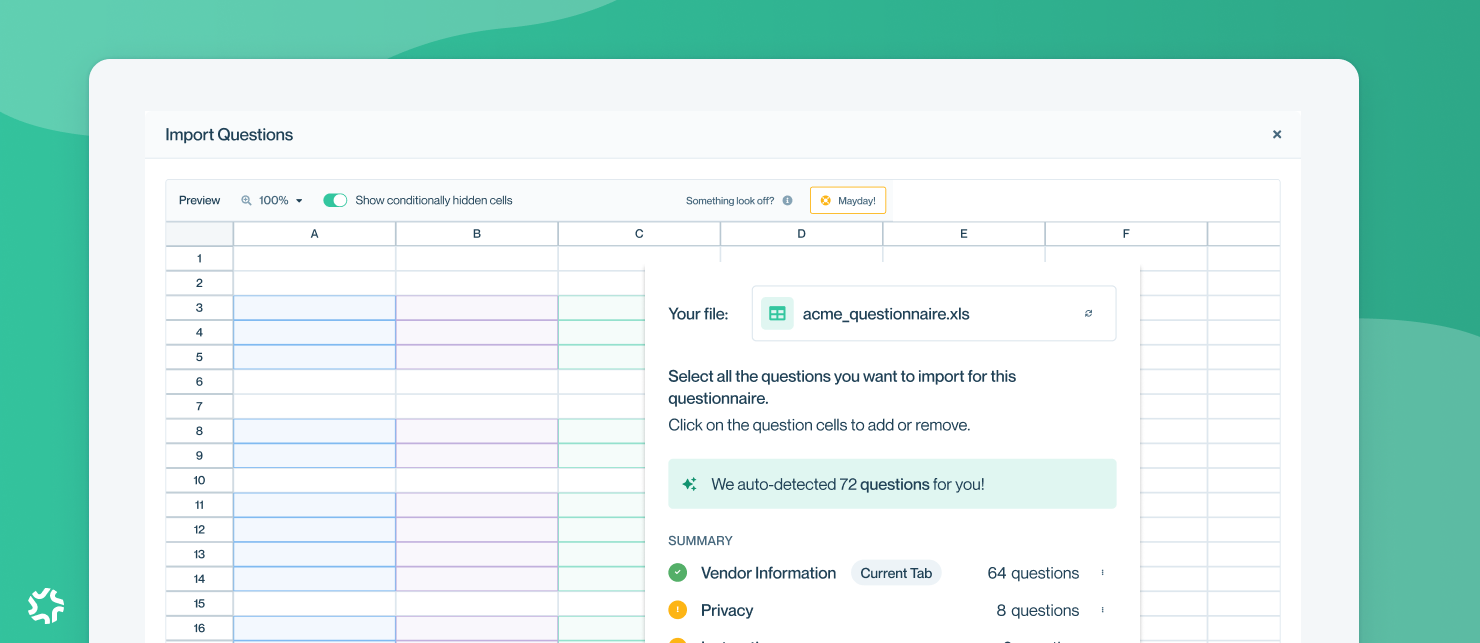Click the zoom magnifier icon in Preview bar
Screen dimensions: 1480x643
click(246, 200)
